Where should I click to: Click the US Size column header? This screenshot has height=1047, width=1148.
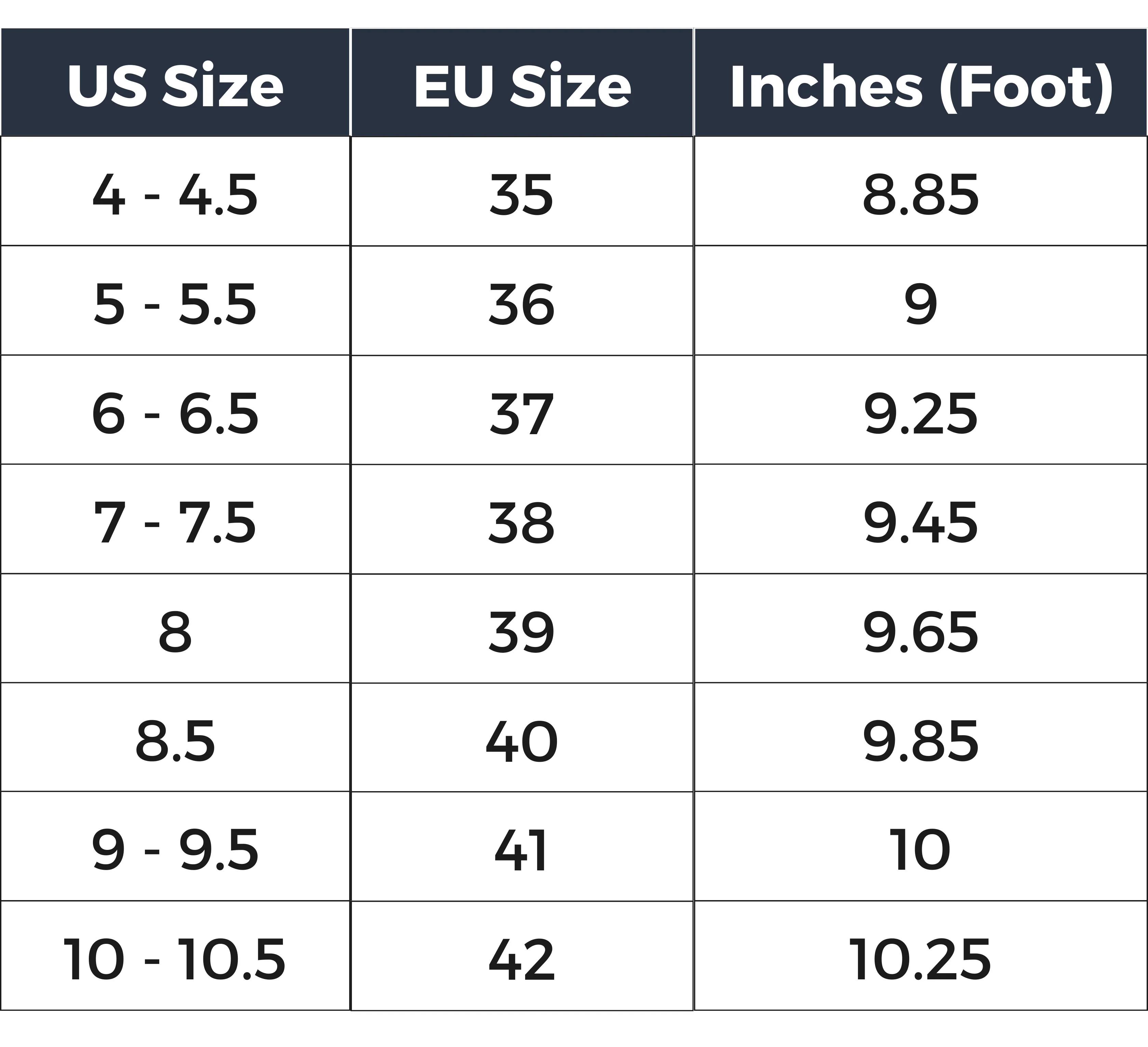175,85
